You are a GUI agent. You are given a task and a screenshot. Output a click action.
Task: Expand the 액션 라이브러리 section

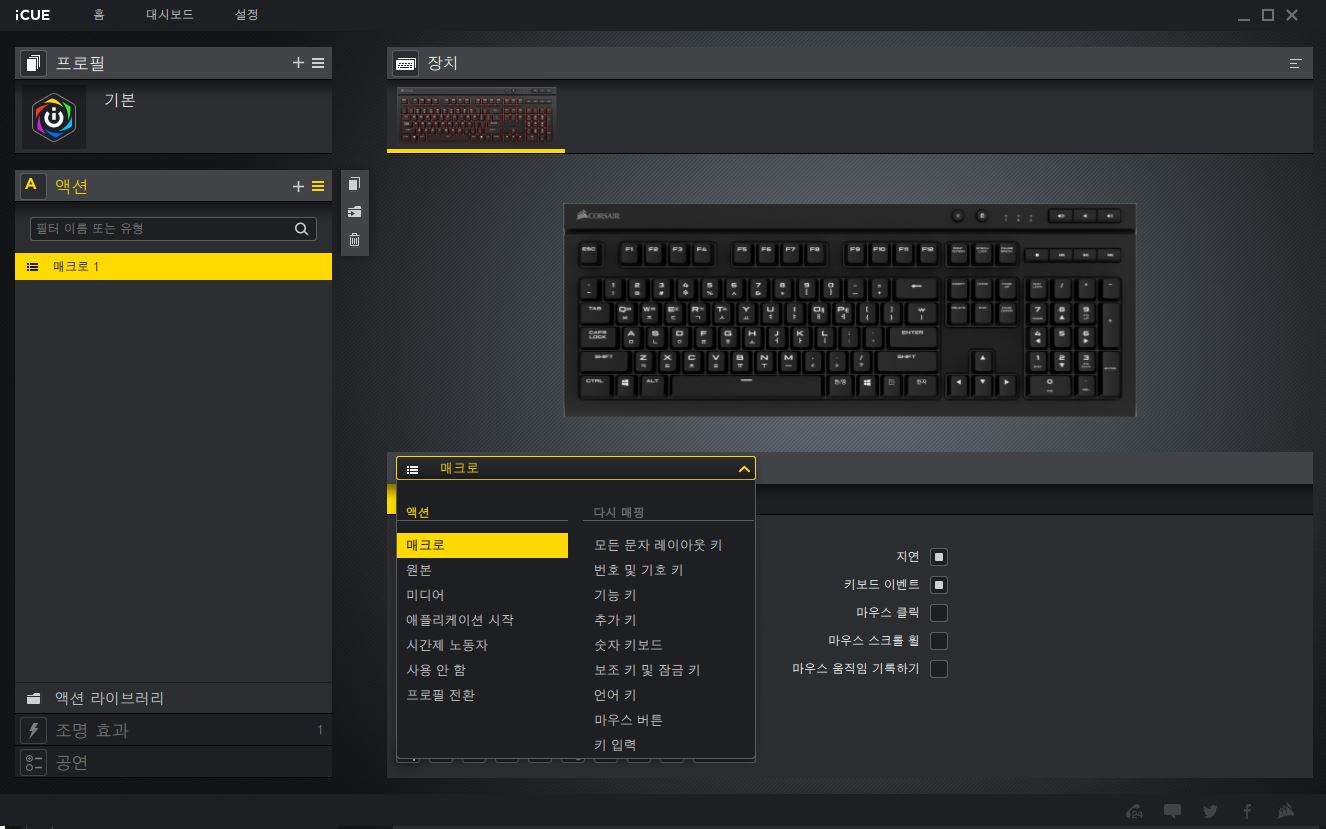(x=174, y=698)
